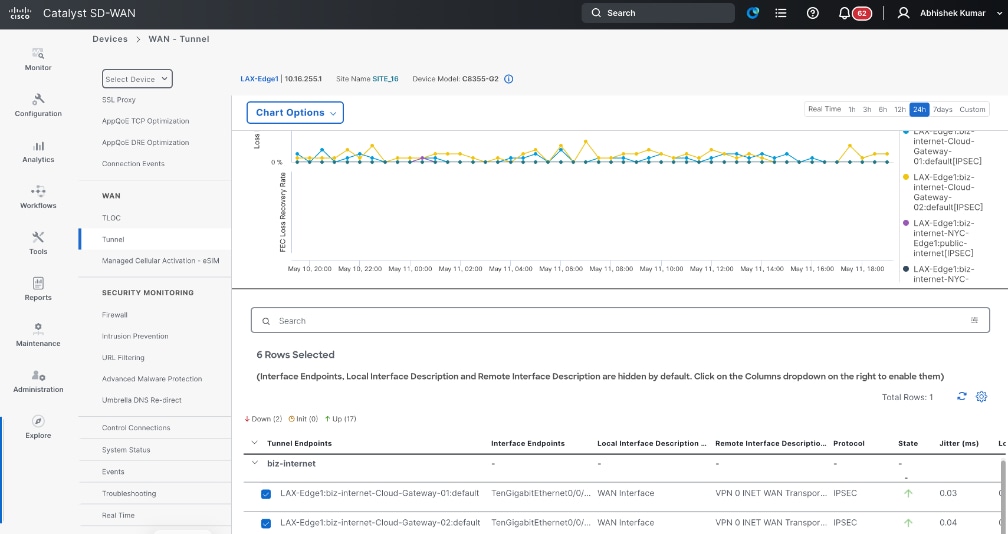This screenshot has width=1008, height=534.
Task: Open the help question mark icon
Action: 813,13
